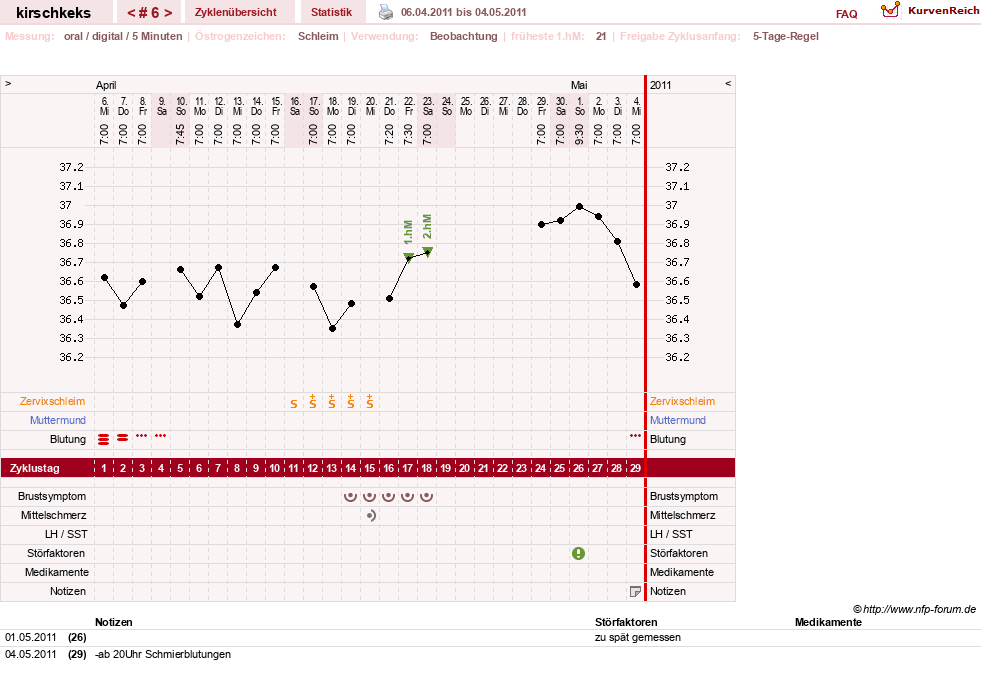Click the printer icon
This screenshot has width=981, height=681.
point(386,12)
